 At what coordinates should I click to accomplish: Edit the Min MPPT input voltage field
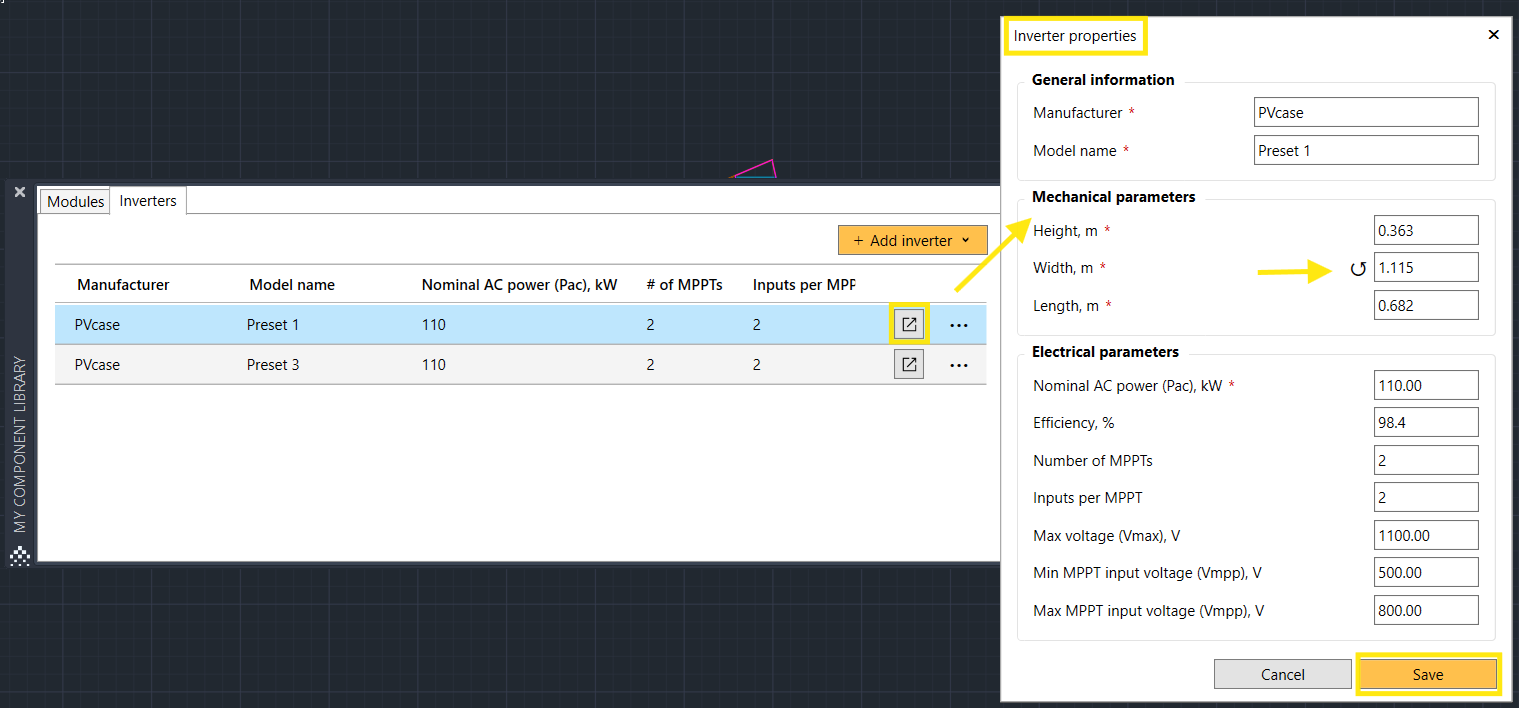(1426, 573)
